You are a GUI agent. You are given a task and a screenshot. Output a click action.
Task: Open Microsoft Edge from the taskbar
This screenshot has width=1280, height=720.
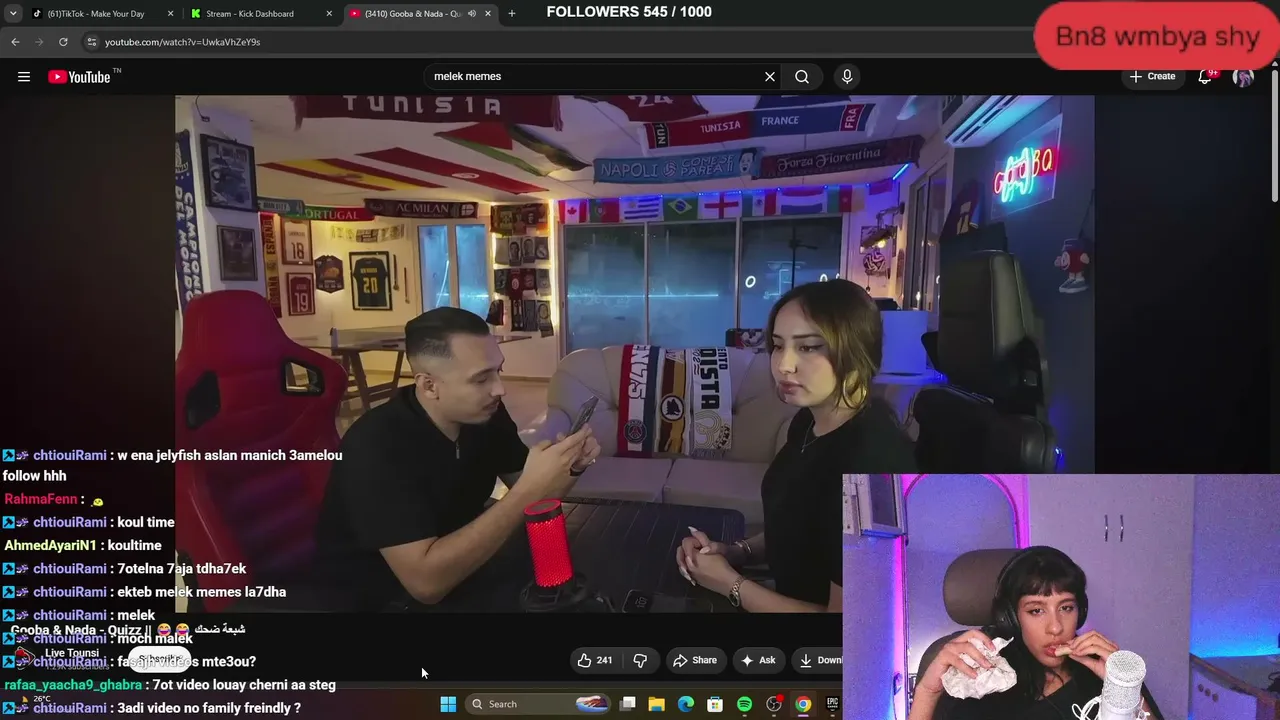pos(686,704)
